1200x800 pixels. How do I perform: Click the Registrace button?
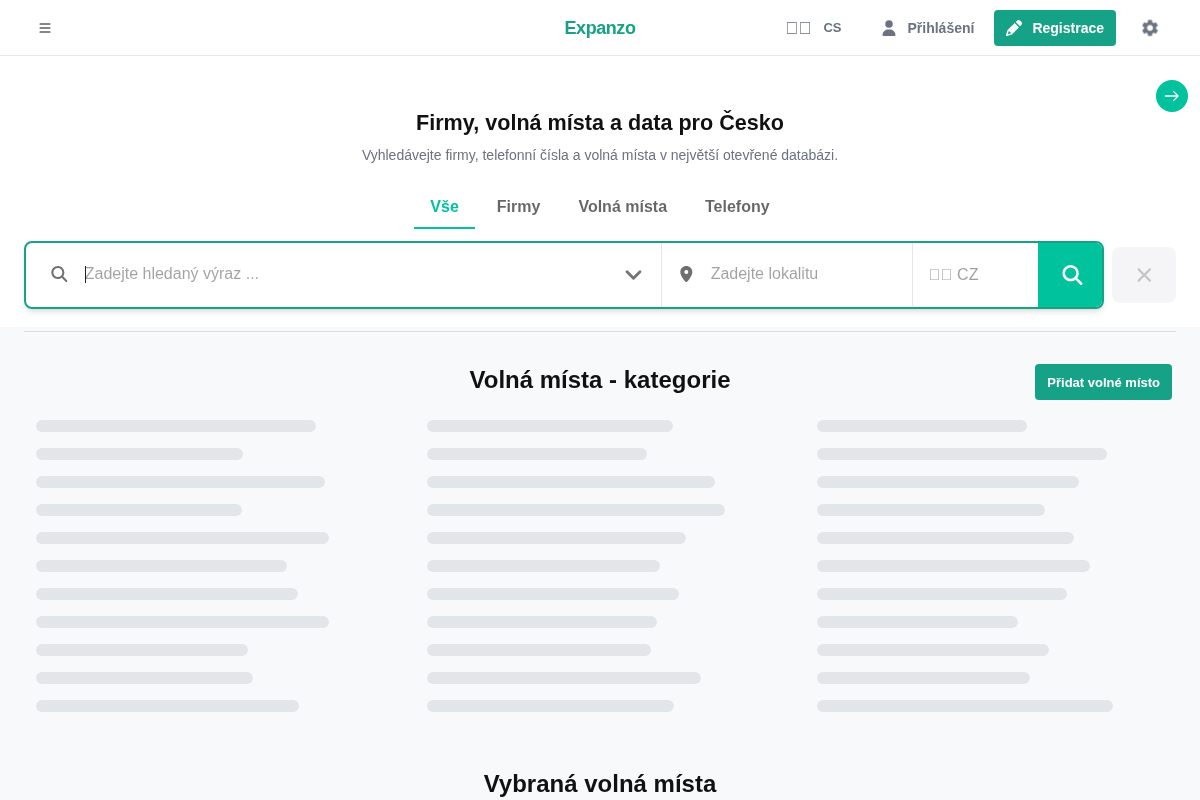pos(1055,28)
